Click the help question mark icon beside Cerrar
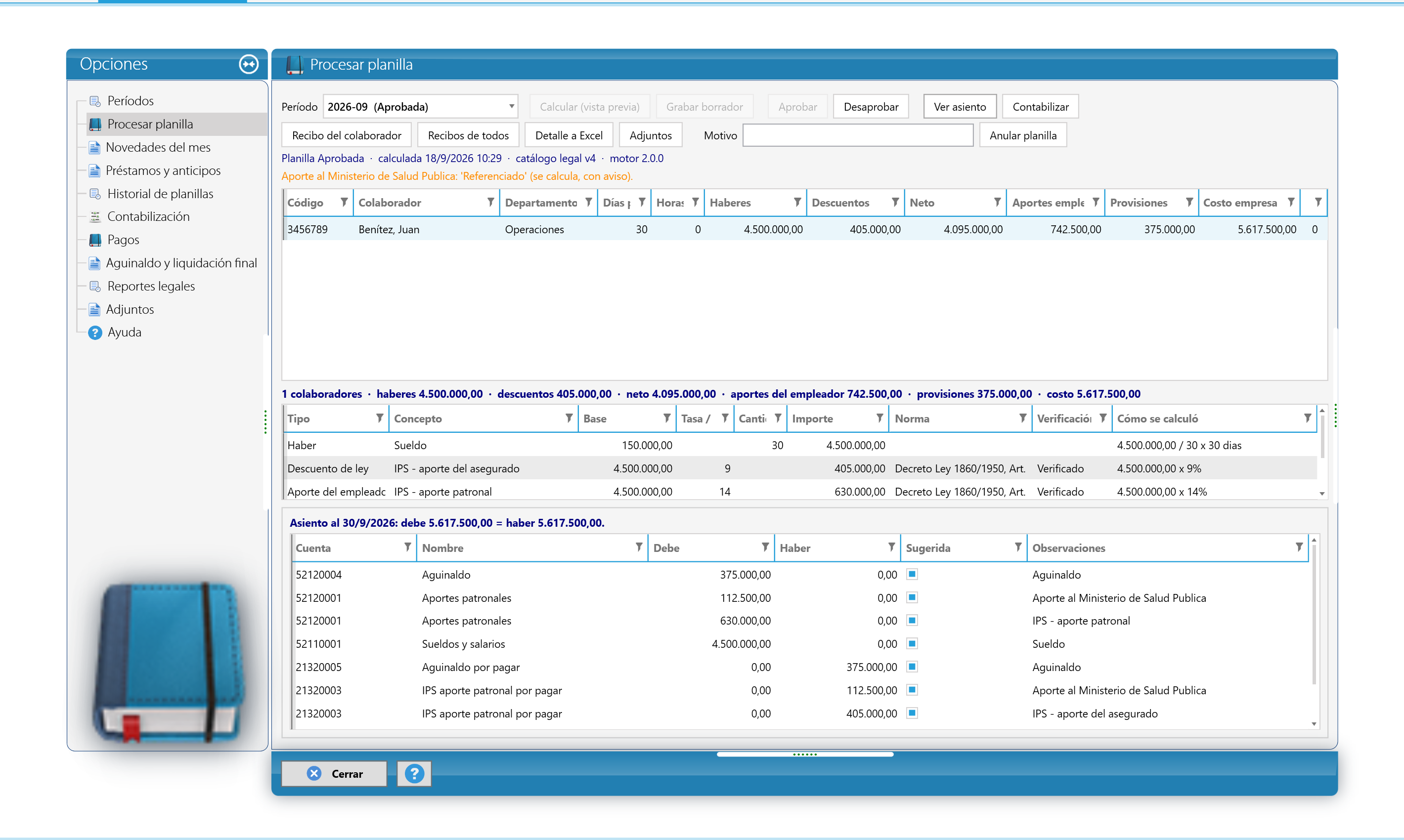The image size is (1404, 840). (414, 773)
